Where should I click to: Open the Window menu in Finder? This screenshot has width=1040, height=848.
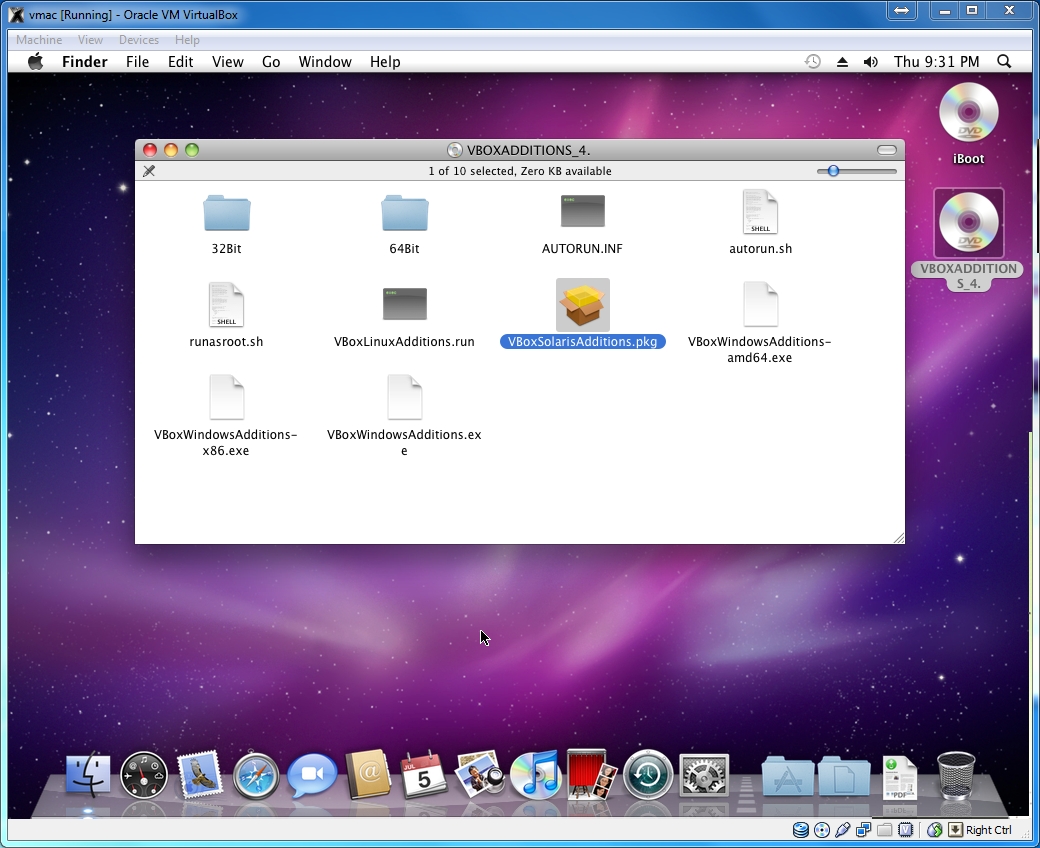point(325,62)
